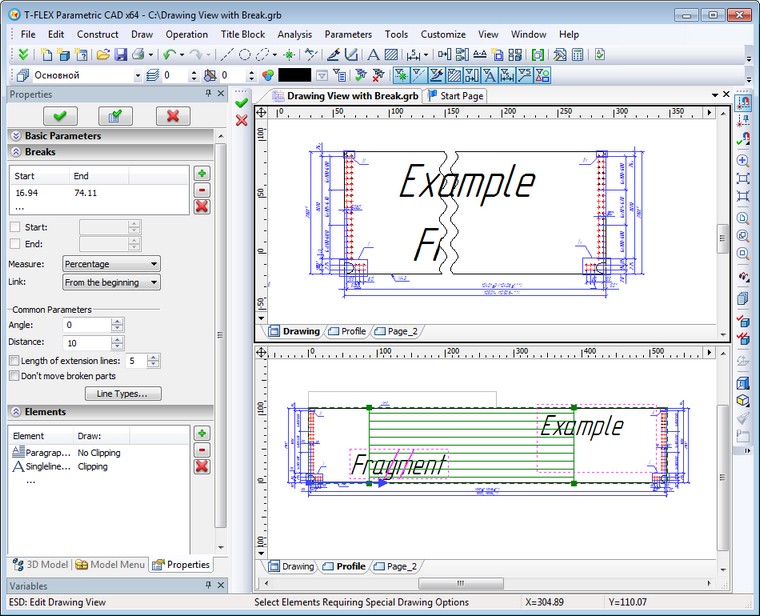This screenshot has height=616, width=760.
Task: Add a new break with green plus
Action: 201,174
